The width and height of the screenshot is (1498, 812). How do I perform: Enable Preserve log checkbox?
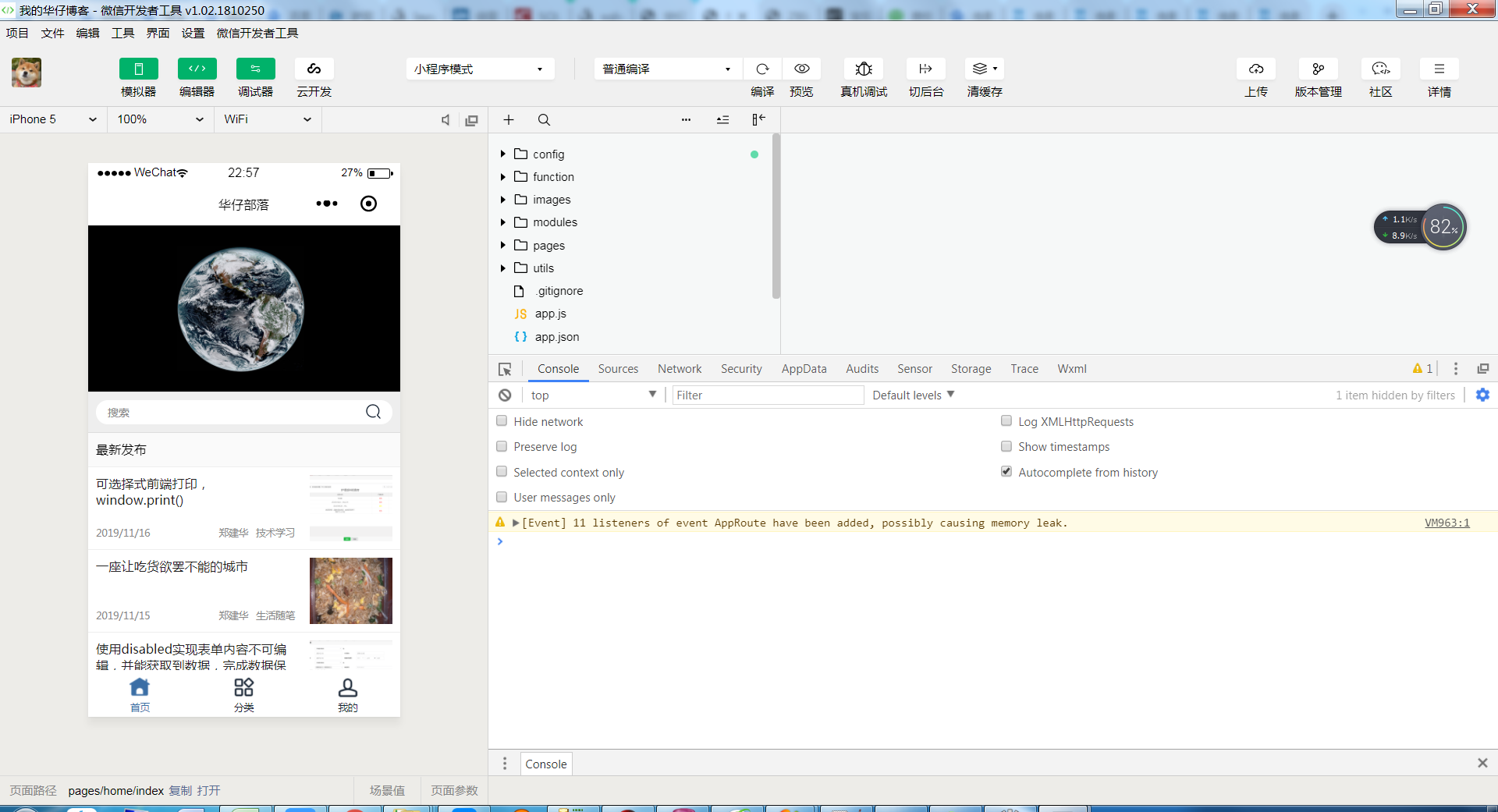(x=502, y=446)
